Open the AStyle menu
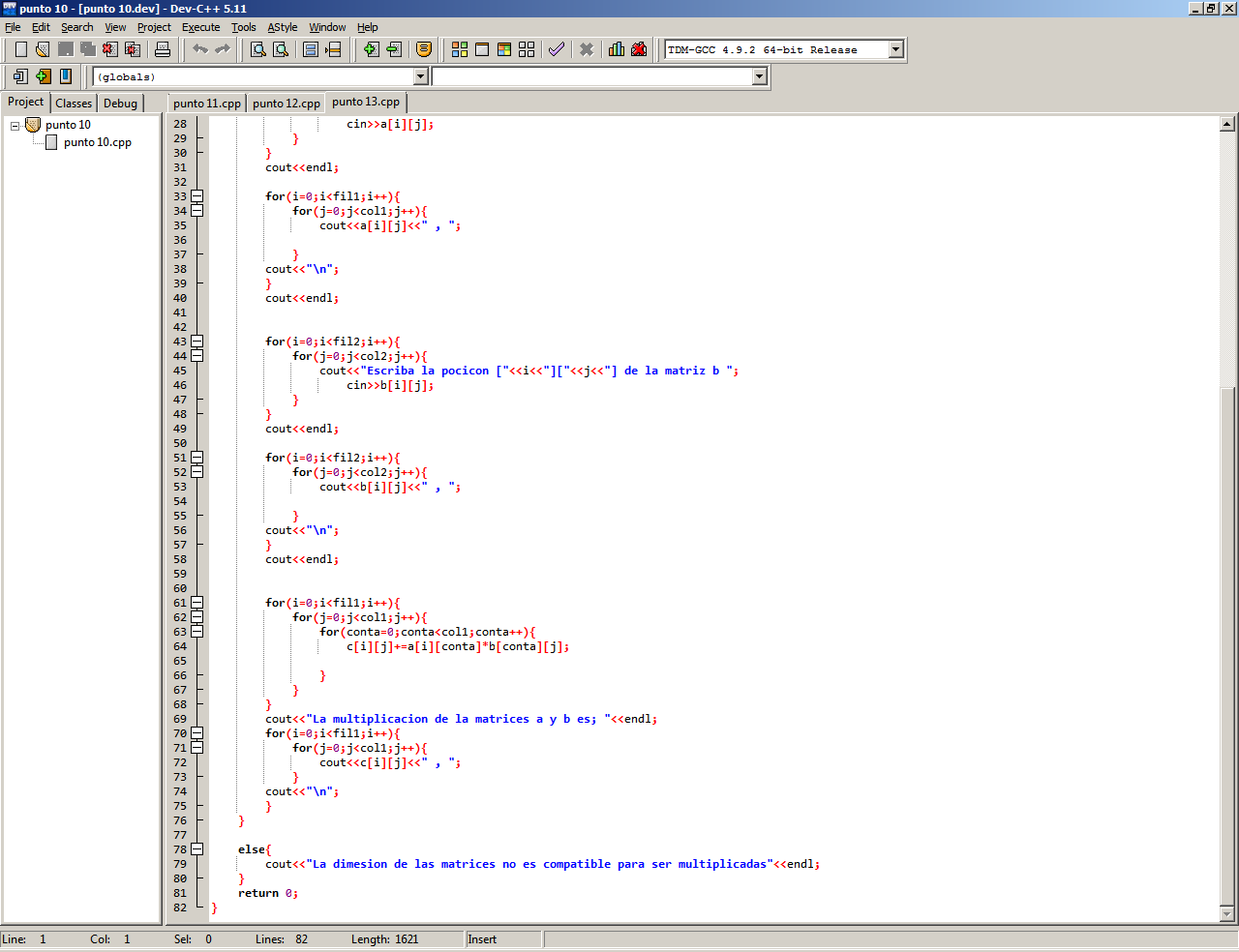 (x=283, y=27)
